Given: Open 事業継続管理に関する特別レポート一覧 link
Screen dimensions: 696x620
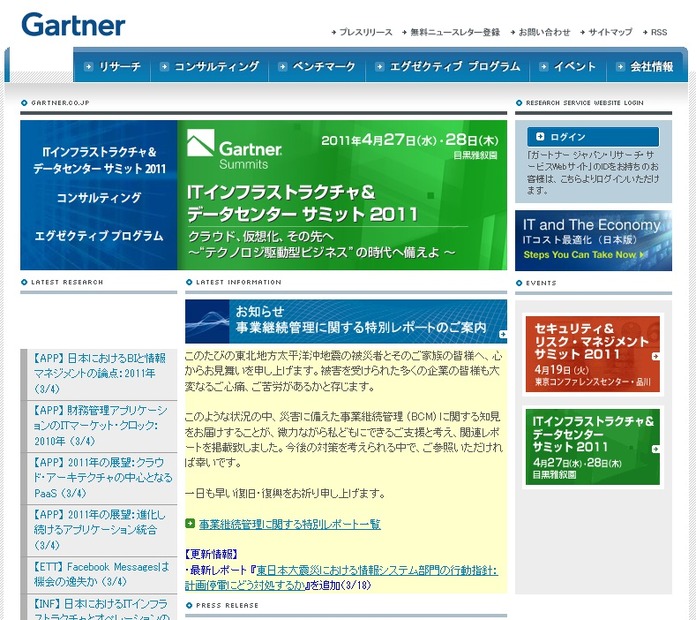Looking at the screenshot, I should coord(289,524).
